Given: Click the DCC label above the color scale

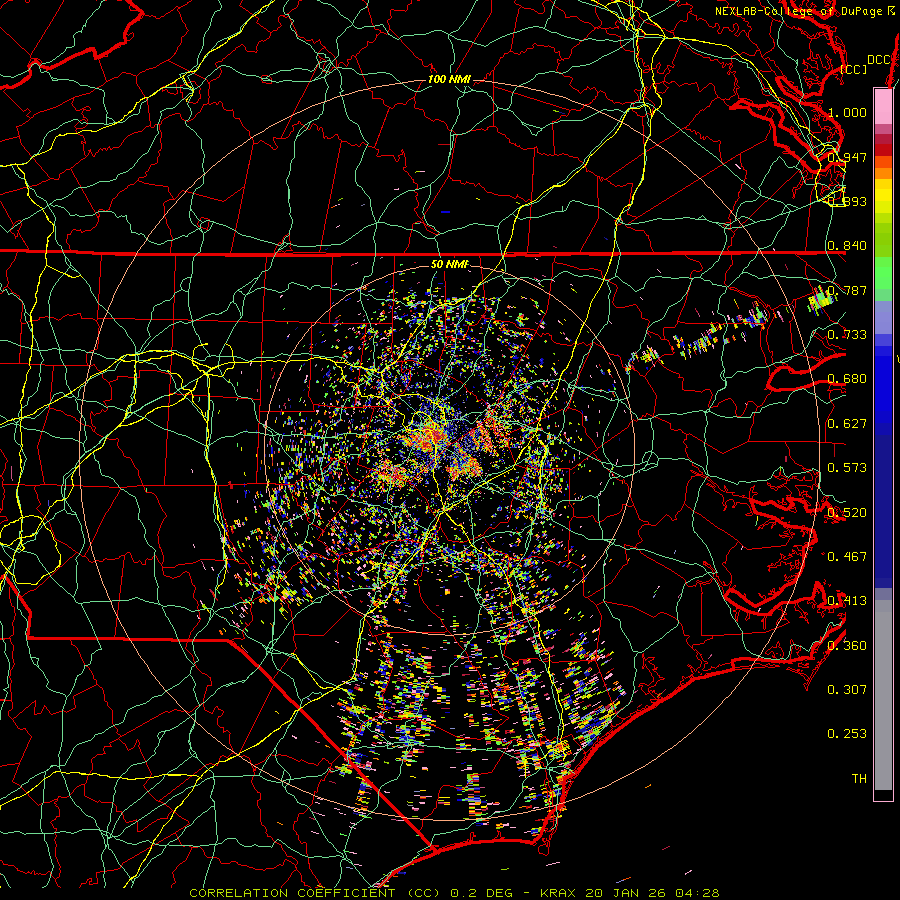Looking at the screenshot, I should click(x=878, y=59).
